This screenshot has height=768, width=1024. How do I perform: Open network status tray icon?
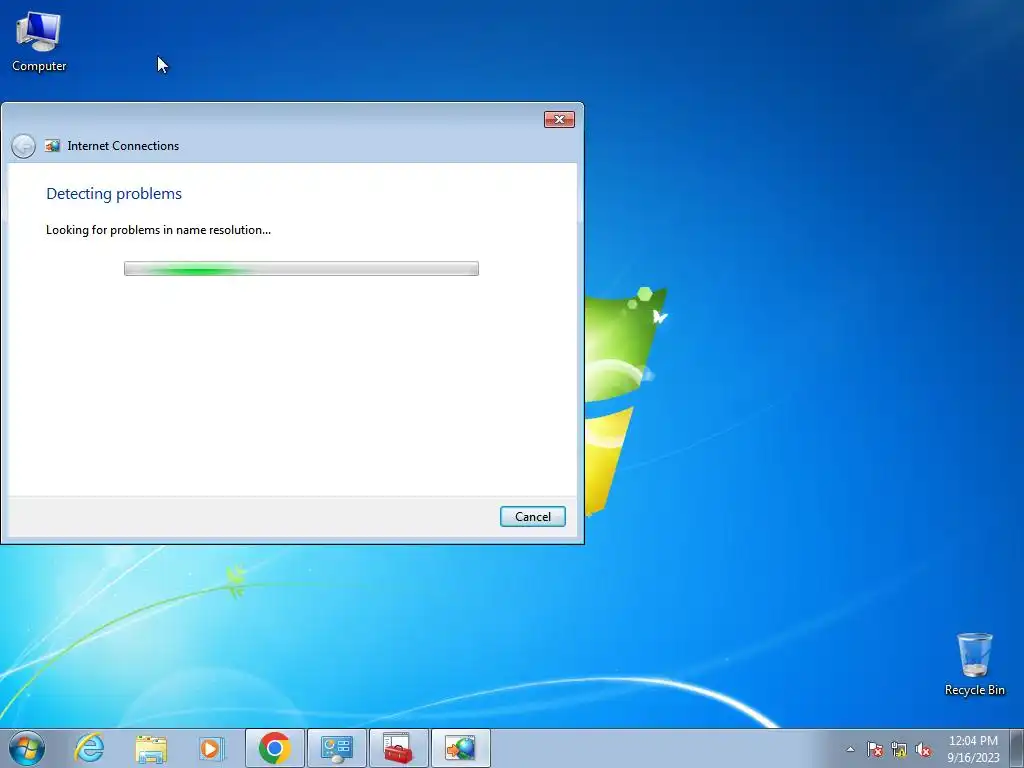click(x=899, y=749)
